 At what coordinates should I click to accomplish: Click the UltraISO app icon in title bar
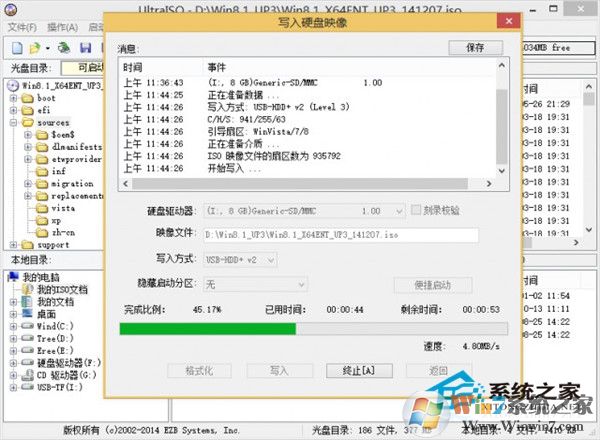[x=11, y=9]
